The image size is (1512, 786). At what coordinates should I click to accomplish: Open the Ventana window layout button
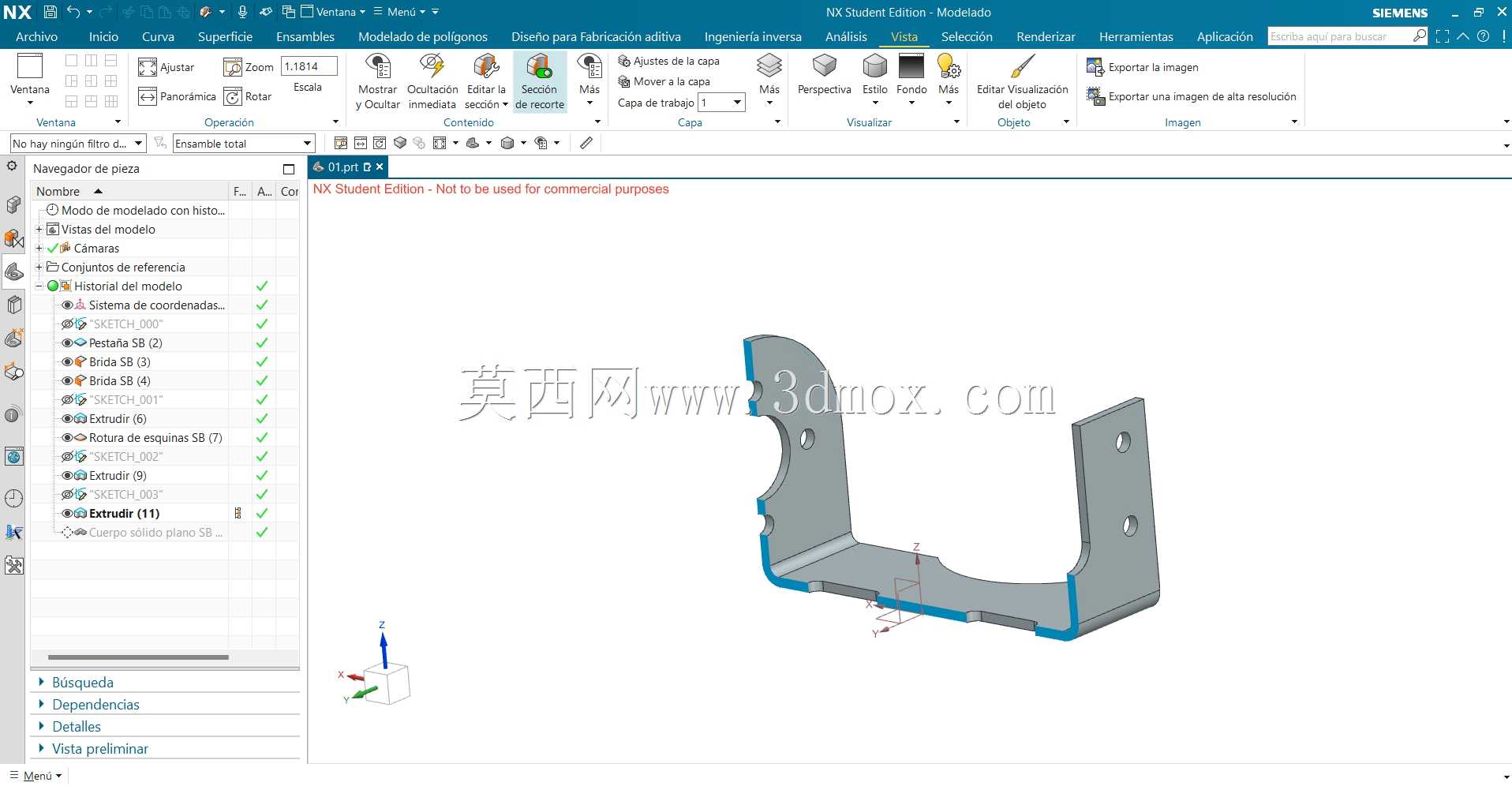[x=30, y=79]
